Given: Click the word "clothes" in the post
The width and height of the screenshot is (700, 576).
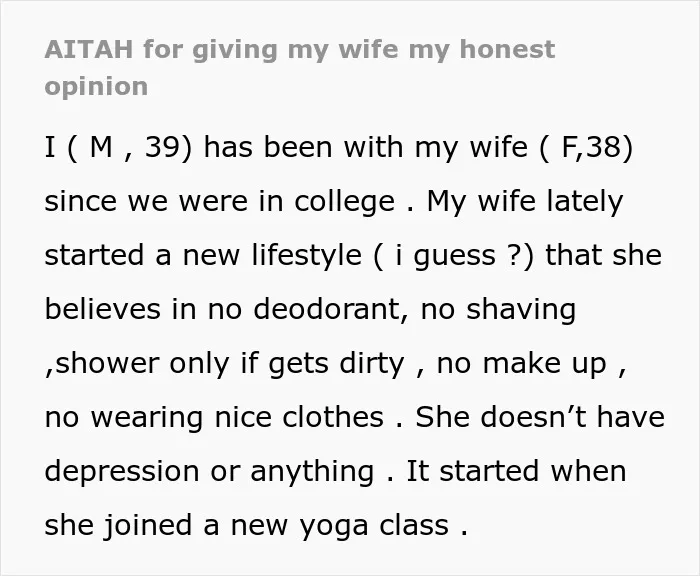Looking at the screenshot, I should coord(333,417).
